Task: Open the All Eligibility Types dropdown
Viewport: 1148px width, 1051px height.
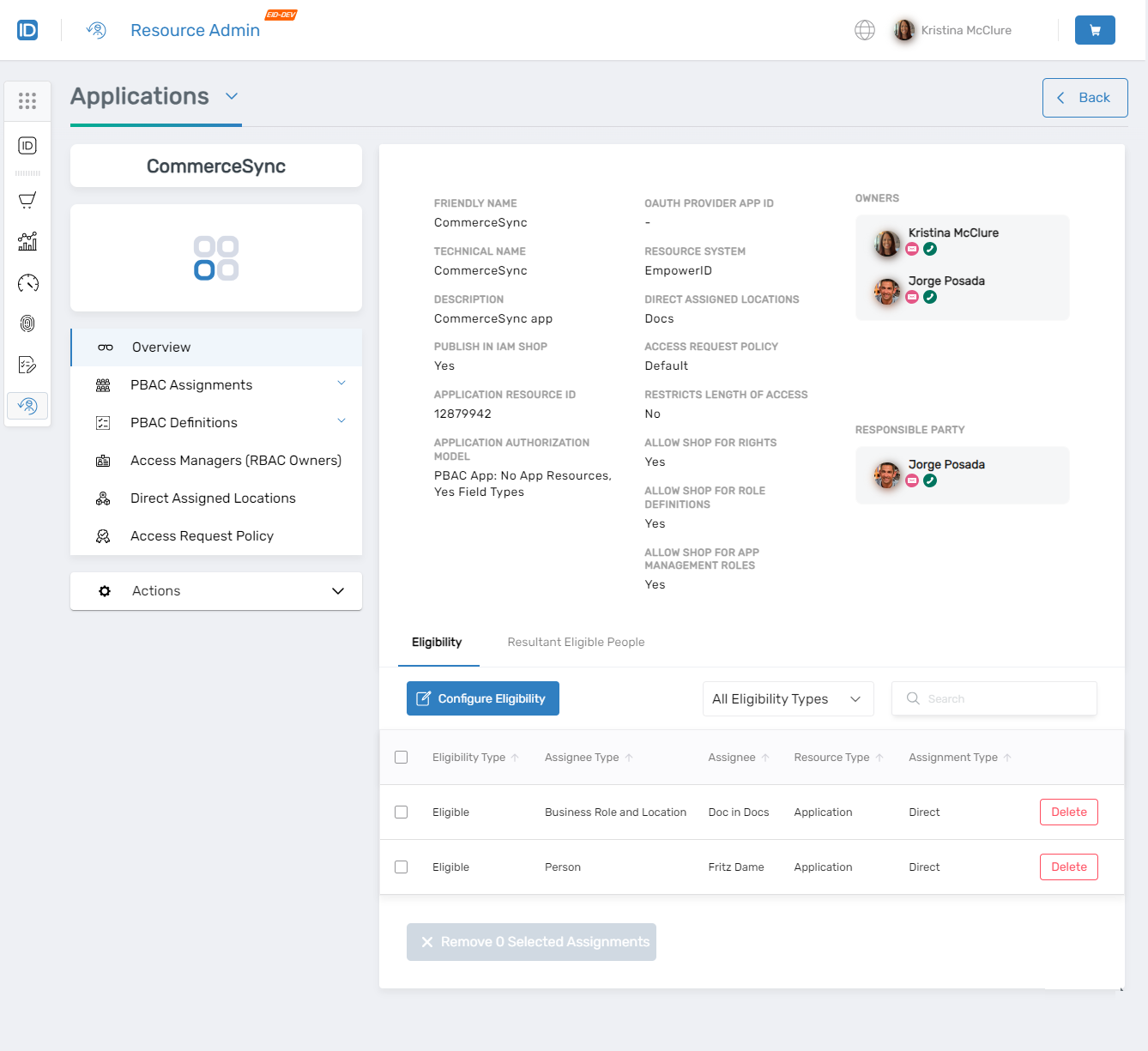Action: (x=787, y=698)
